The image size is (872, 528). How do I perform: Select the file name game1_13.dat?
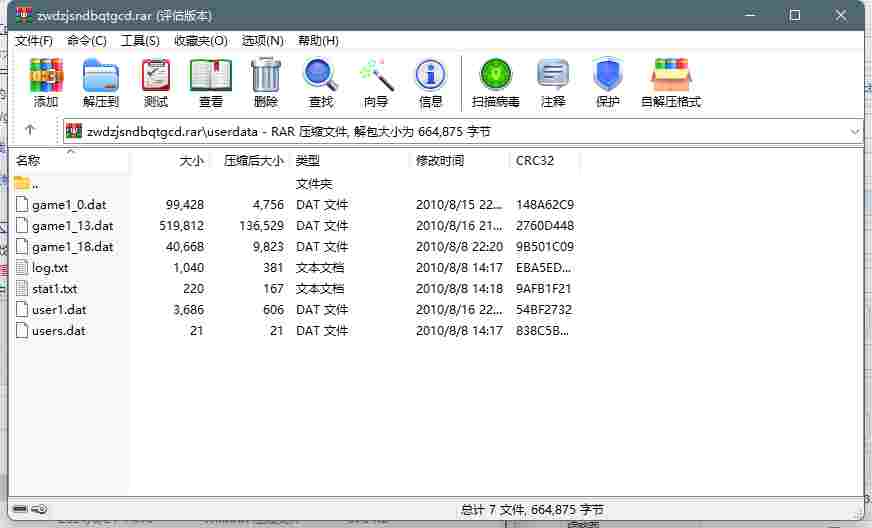(x=72, y=226)
